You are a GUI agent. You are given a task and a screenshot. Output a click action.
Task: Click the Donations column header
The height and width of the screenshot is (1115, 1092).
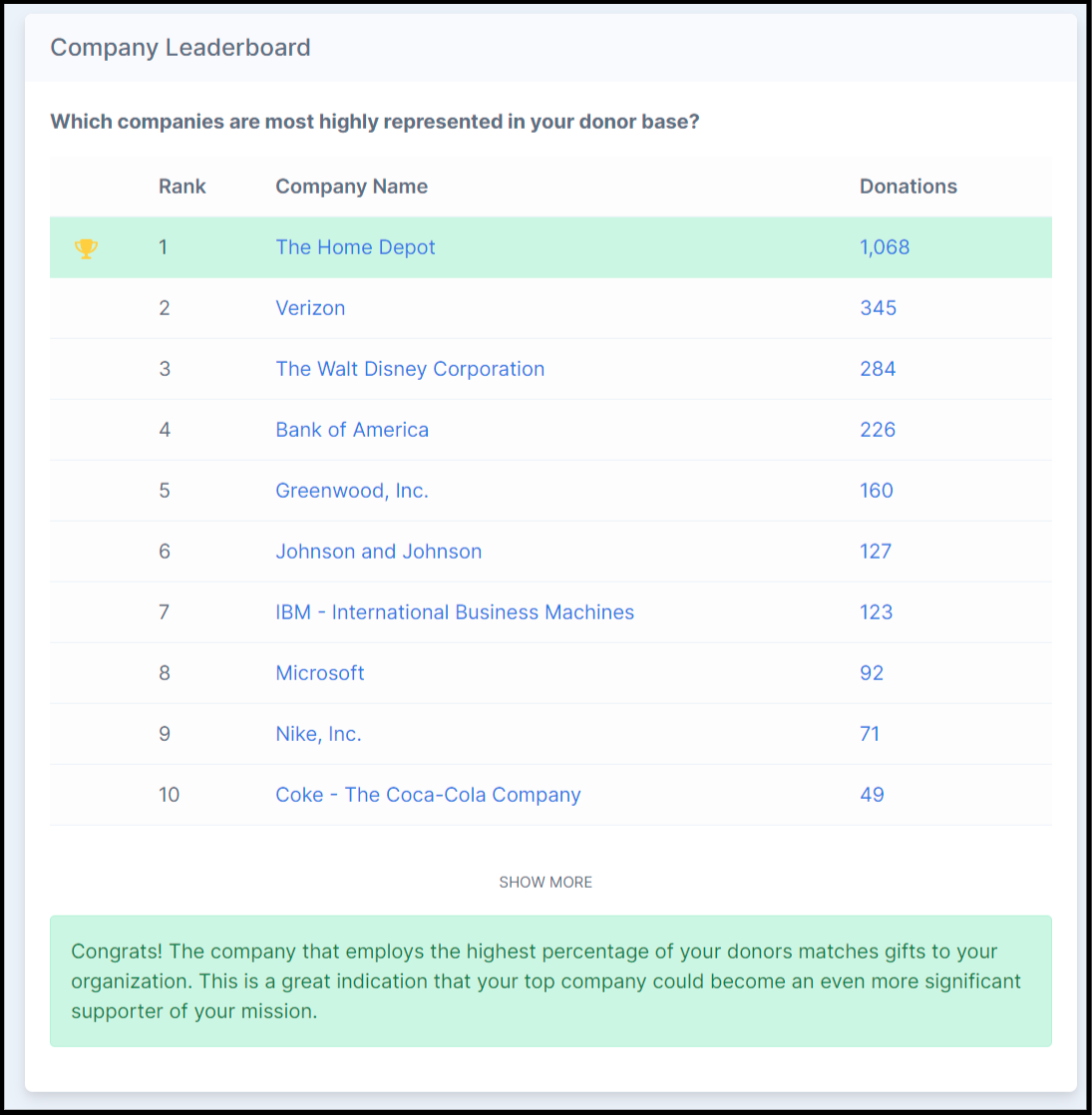pos(908,186)
